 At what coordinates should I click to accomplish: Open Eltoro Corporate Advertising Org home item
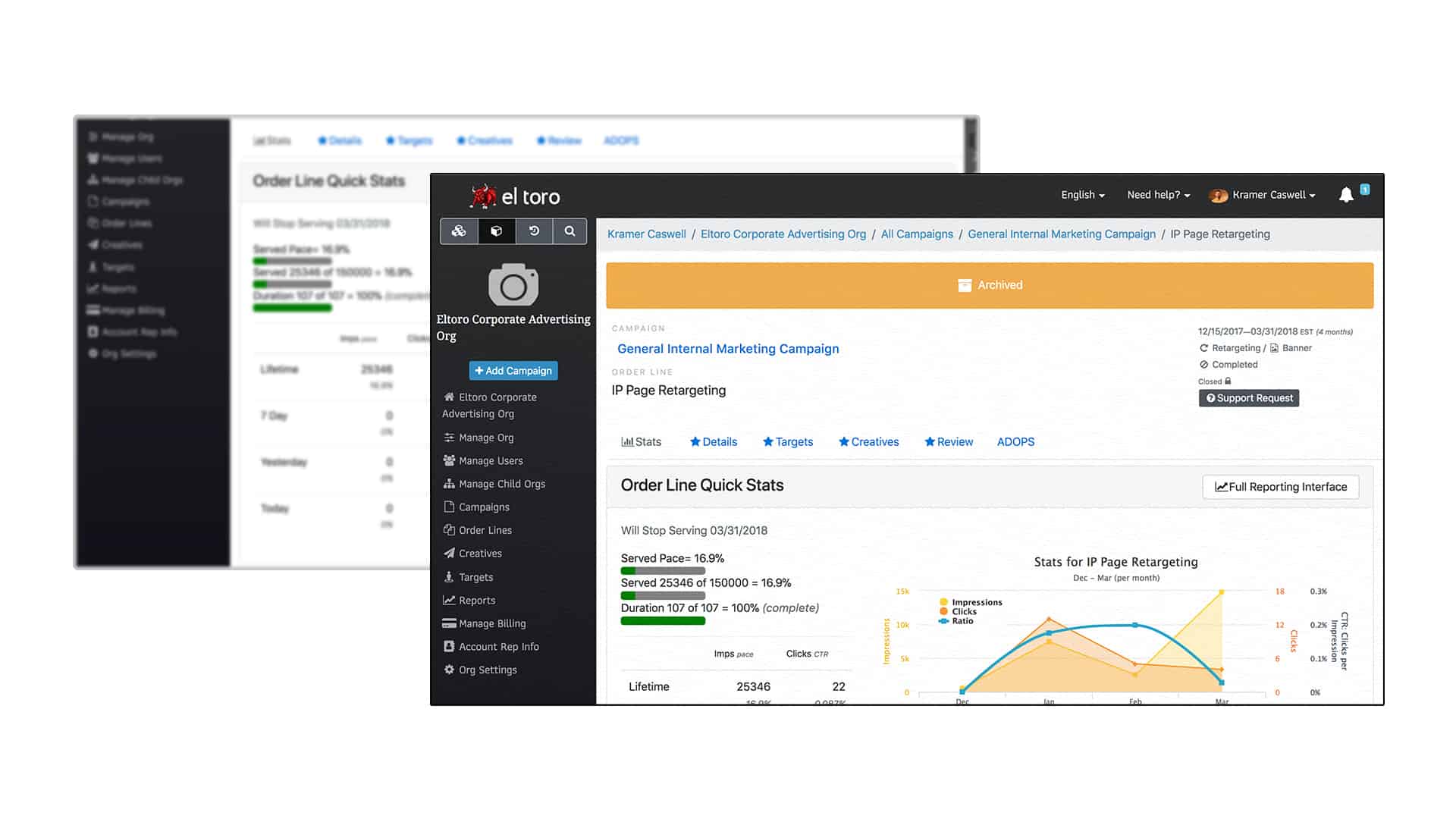tap(489, 406)
